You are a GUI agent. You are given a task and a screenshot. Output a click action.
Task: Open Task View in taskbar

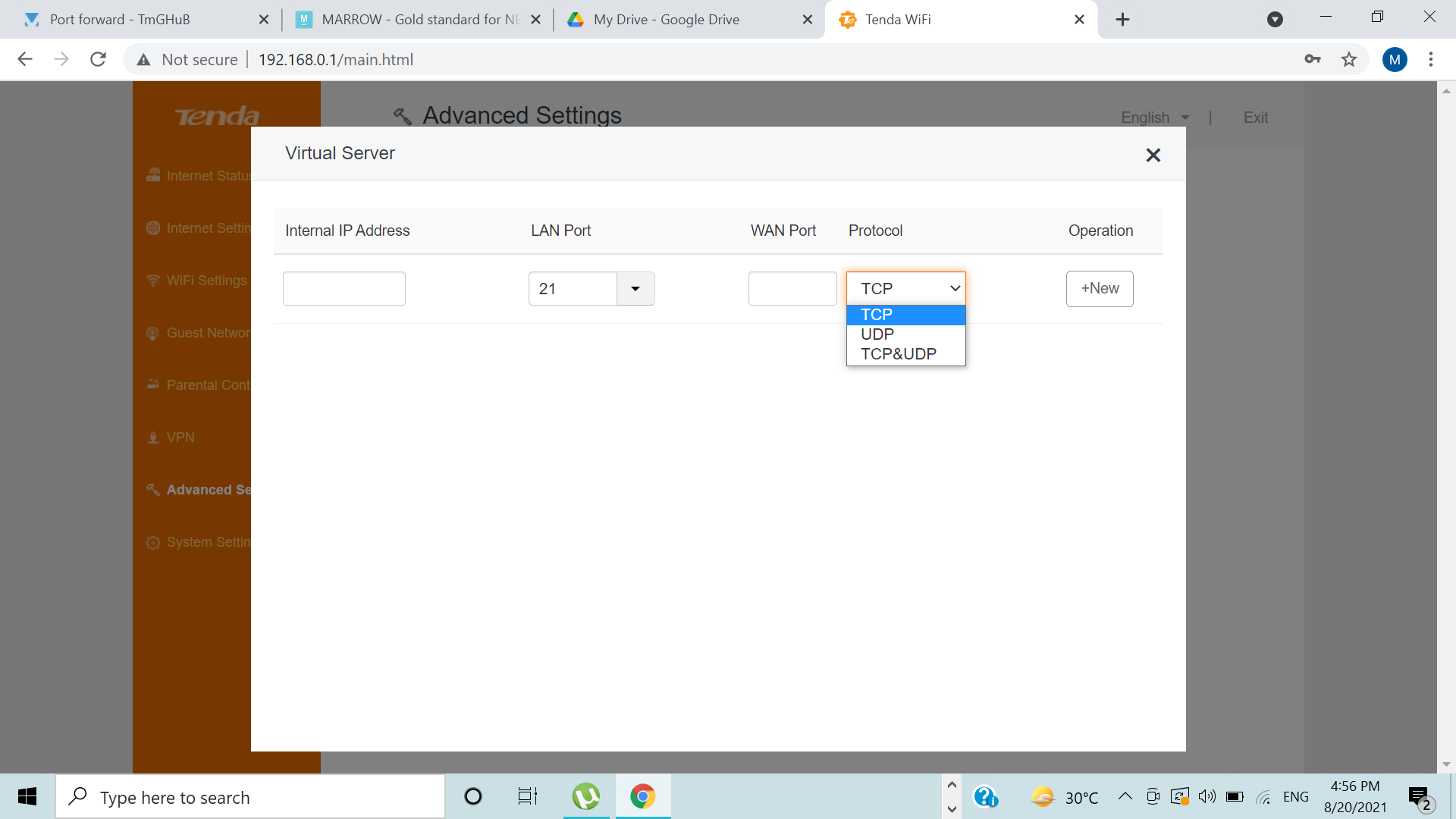[x=527, y=797]
